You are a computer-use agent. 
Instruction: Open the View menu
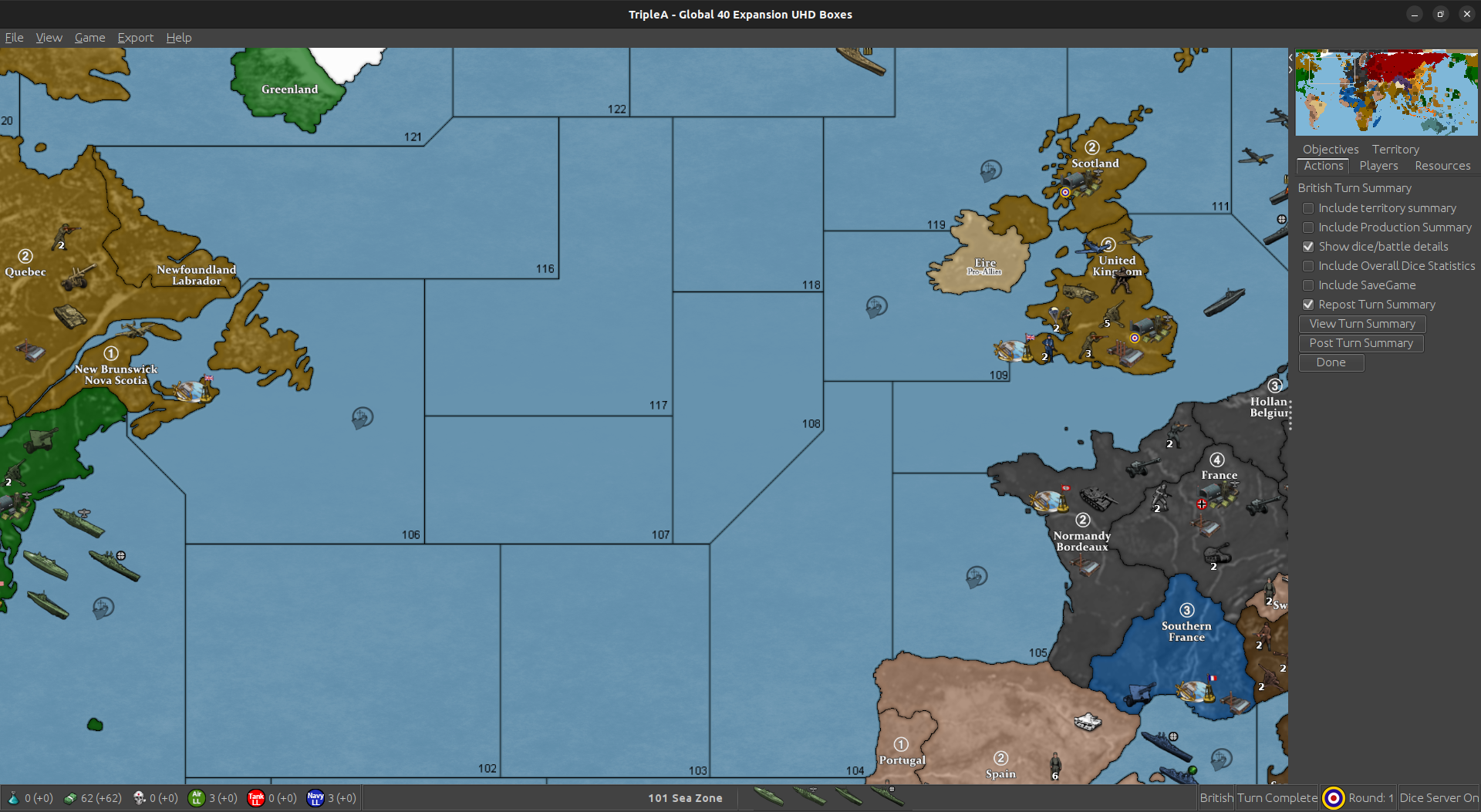click(x=49, y=38)
